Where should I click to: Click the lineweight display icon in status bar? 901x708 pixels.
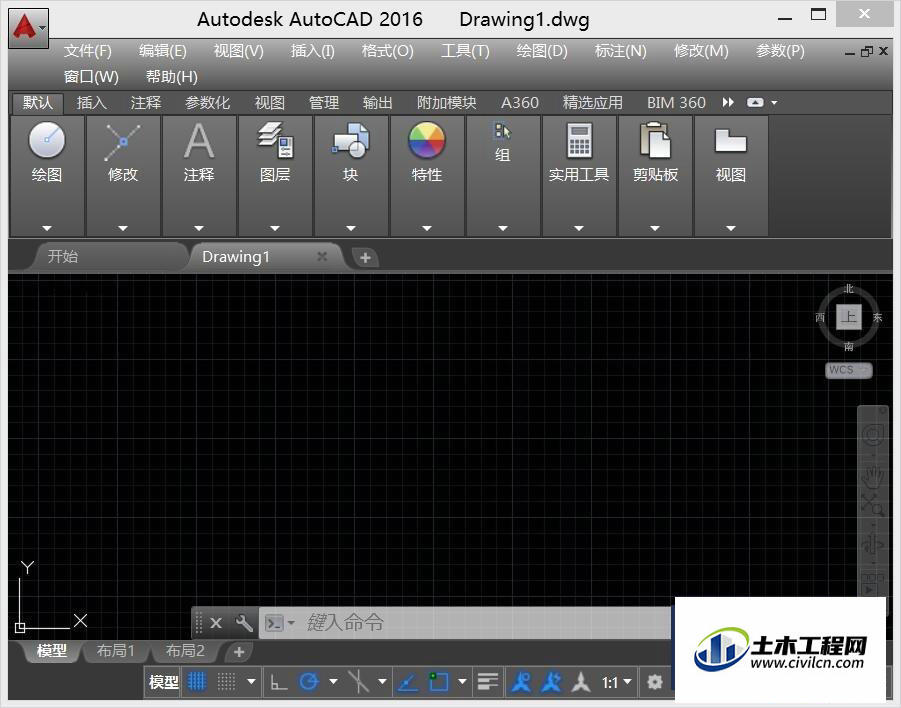(488, 682)
